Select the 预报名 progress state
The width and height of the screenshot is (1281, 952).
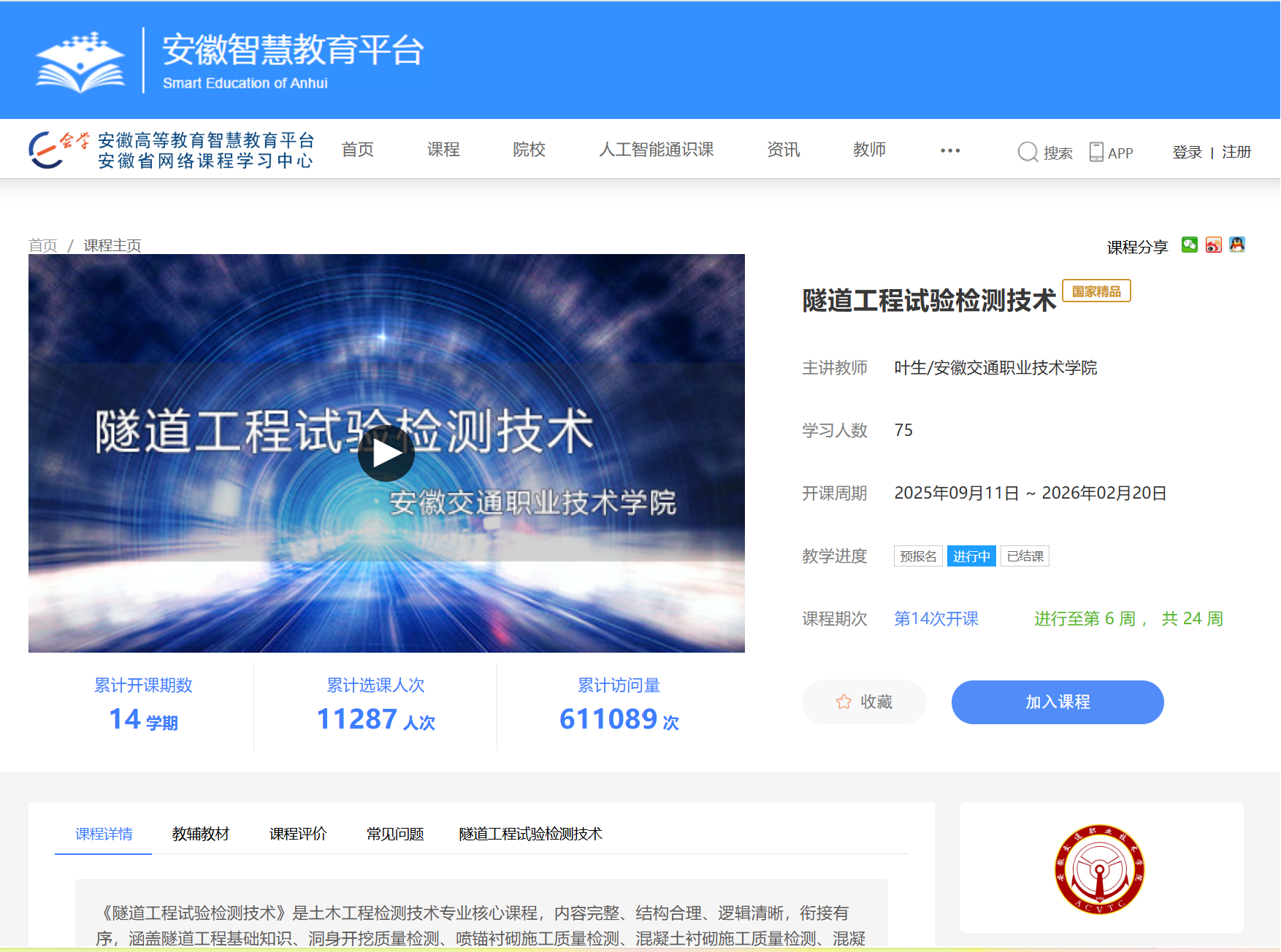pos(918,556)
